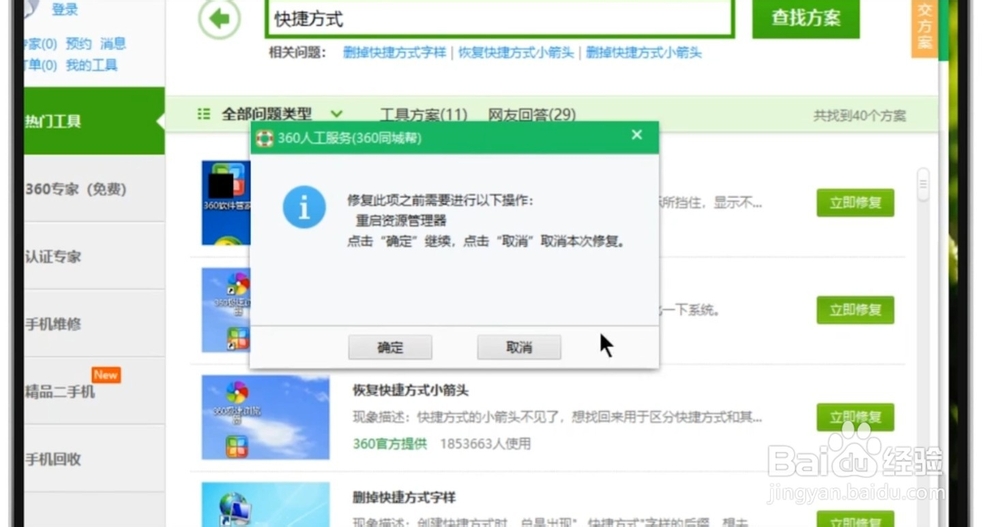This screenshot has width=1000, height=527.
Task: Switch to the 网友回答(29) tab
Action: pyautogui.click(x=531, y=114)
